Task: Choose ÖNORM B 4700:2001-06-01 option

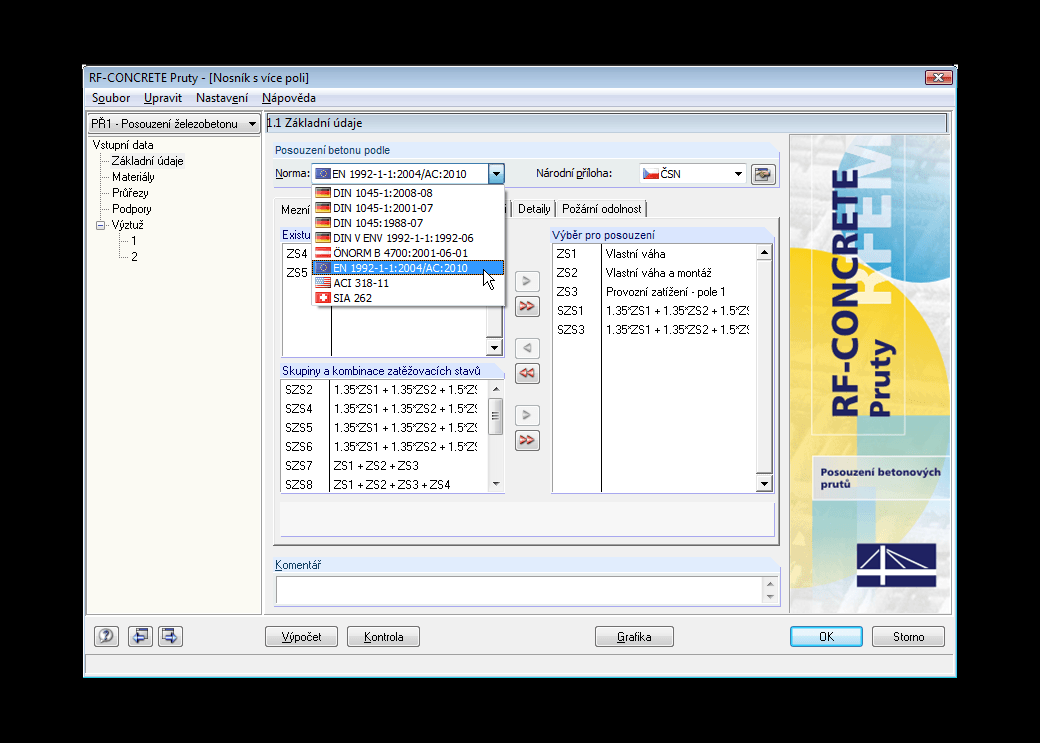Action: pos(408,253)
